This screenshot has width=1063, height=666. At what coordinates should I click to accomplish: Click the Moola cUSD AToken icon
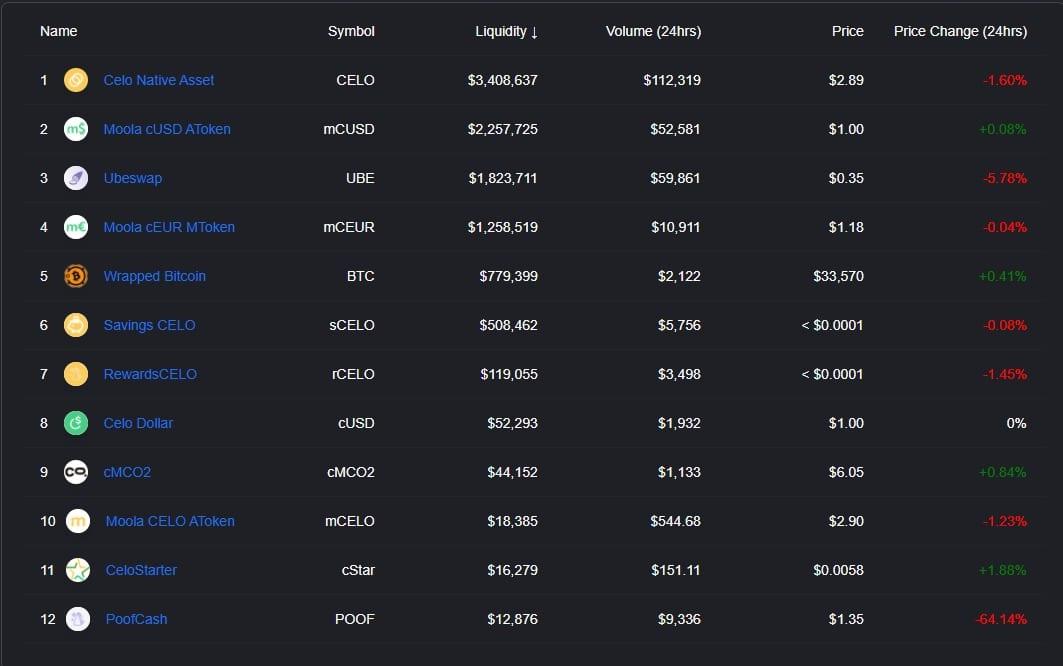click(x=76, y=129)
